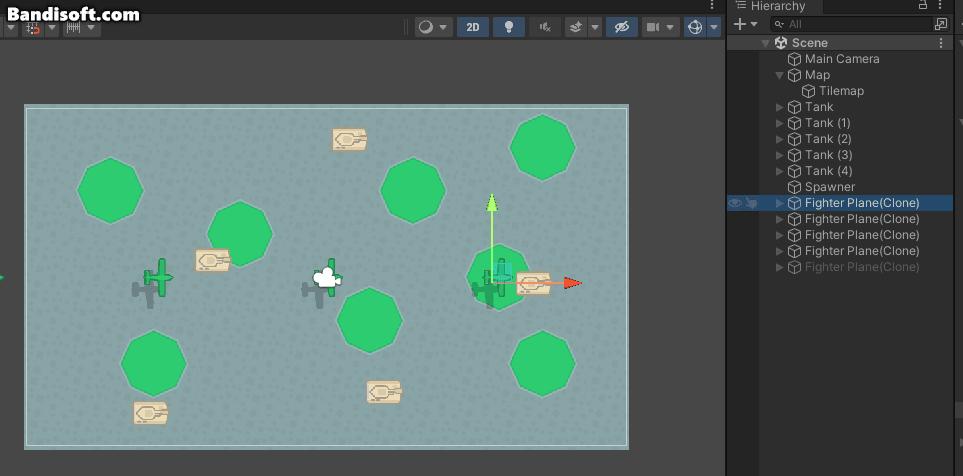Viewport: 963px width, 476px height.
Task: Toggle the Gizmos globe icon
Action: tap(695, 27)
